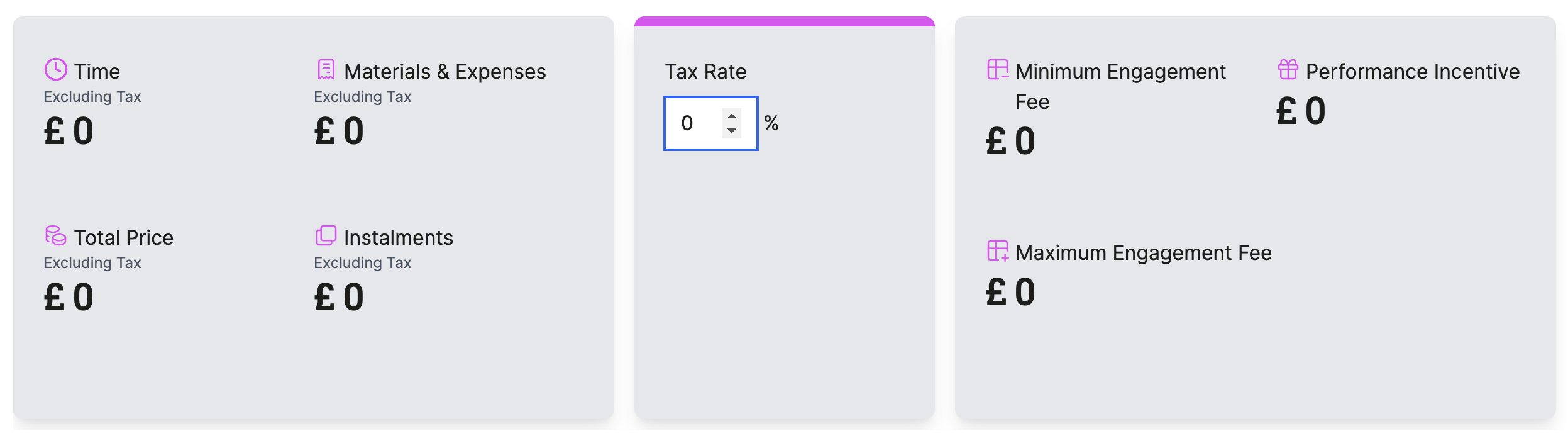This screenshot has width=1568, height=438.
Task: Click the coins icon beside Total Price
Action: (x=55, y=236)
